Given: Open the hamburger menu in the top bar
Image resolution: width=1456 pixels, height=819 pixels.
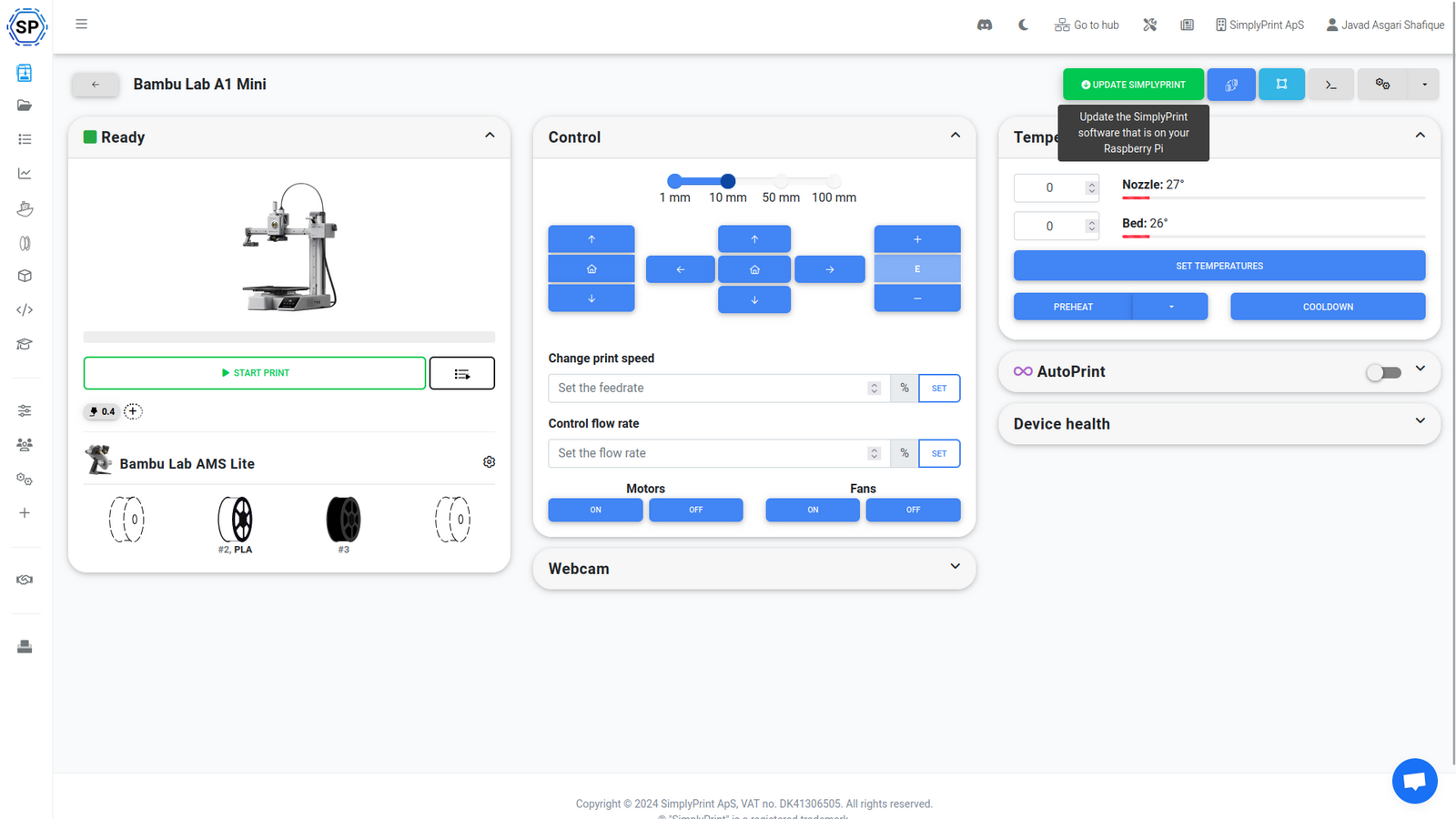Looking at the screenshot, I should [81, 25].
